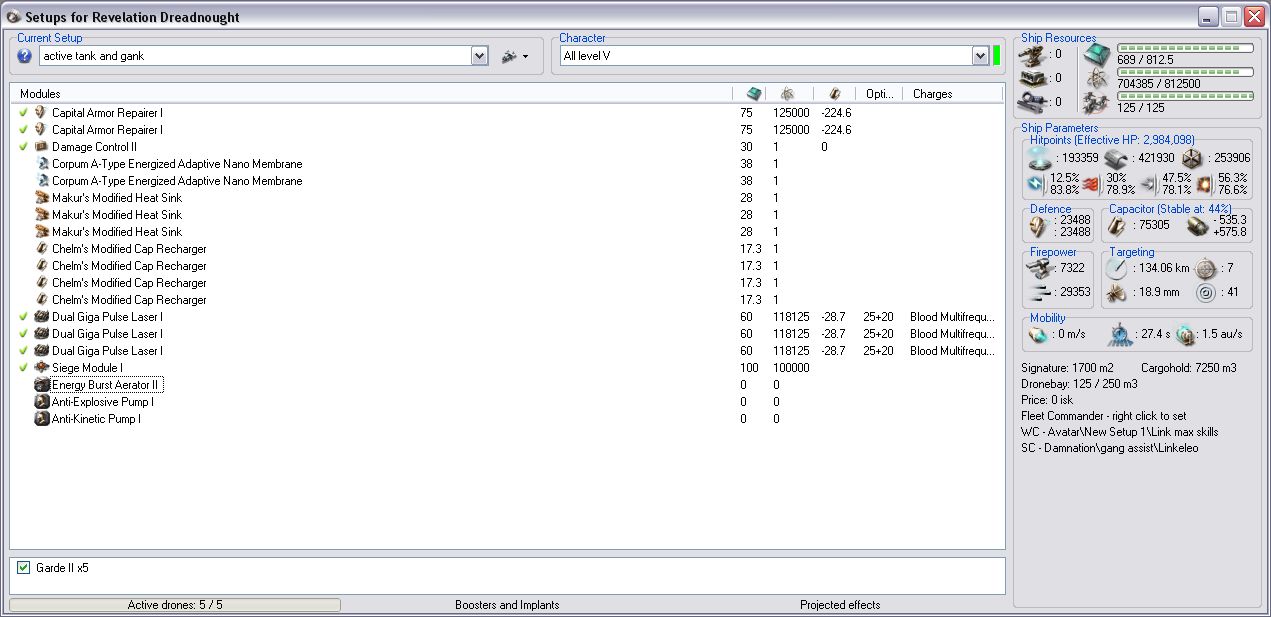Open the Boosters and Implants tab
This screenshot has width=1271, height=617.
coord(507,605)
